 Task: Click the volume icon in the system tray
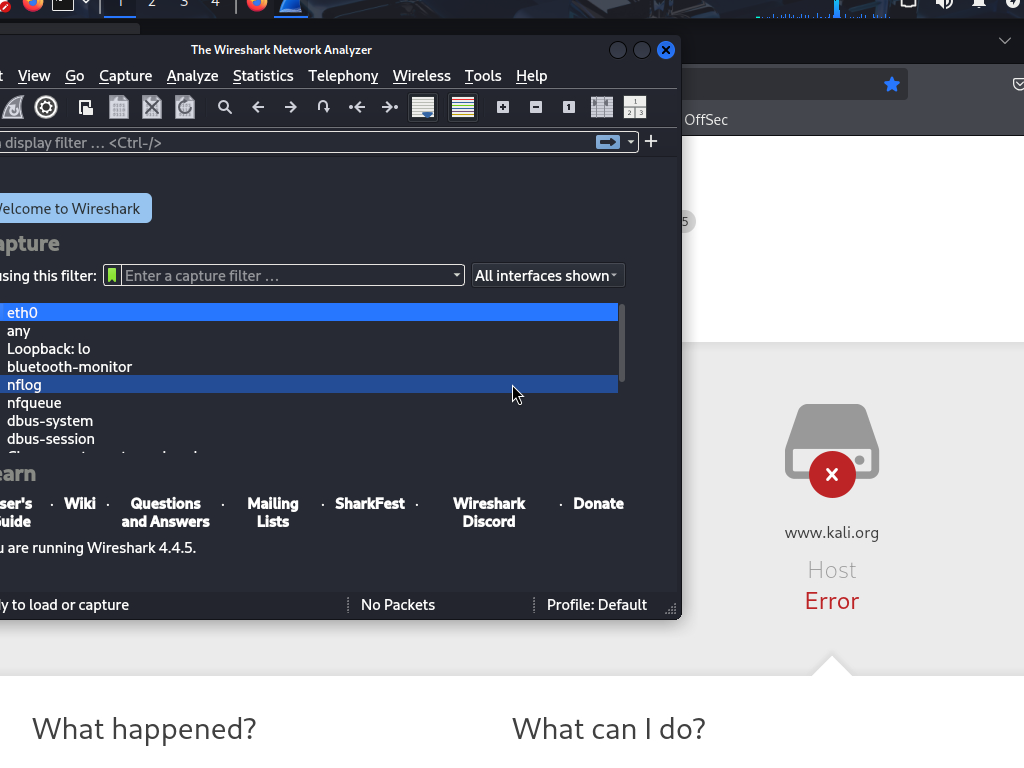pyautogui.click(x=944, y=4)
